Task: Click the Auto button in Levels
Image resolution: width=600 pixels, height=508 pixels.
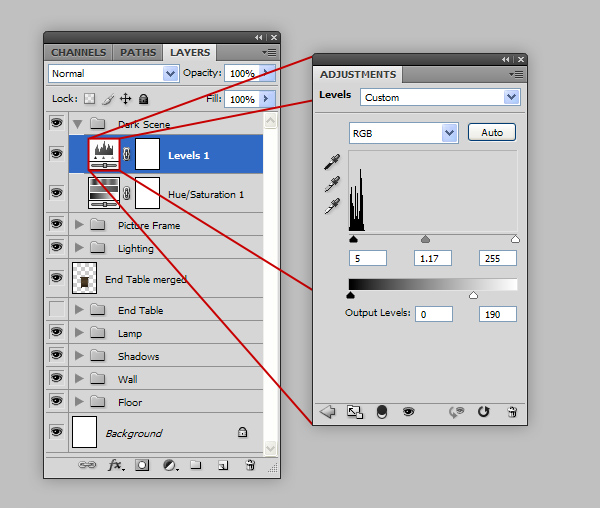Action: pyautogui.click(x=491, y=132)
